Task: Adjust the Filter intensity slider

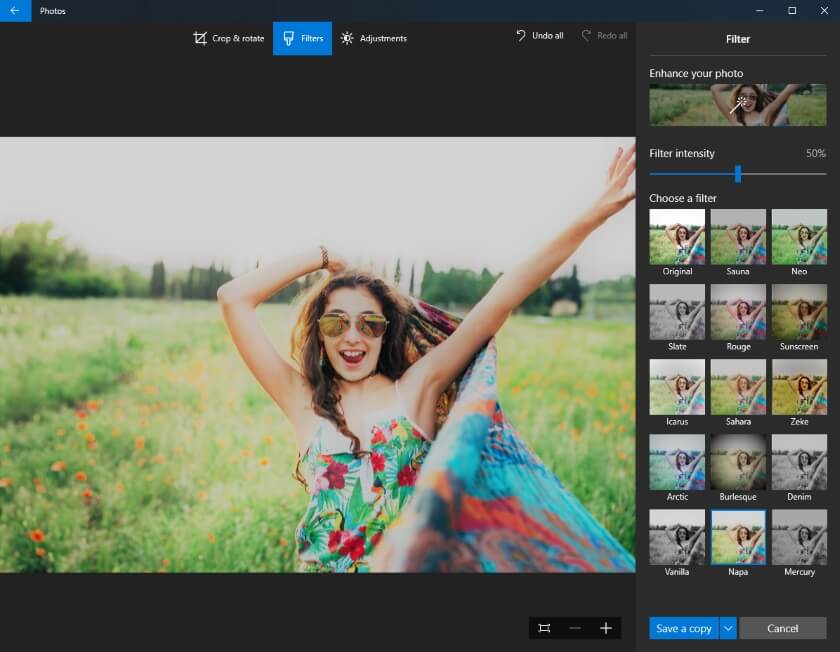Action: click(738, 173)
